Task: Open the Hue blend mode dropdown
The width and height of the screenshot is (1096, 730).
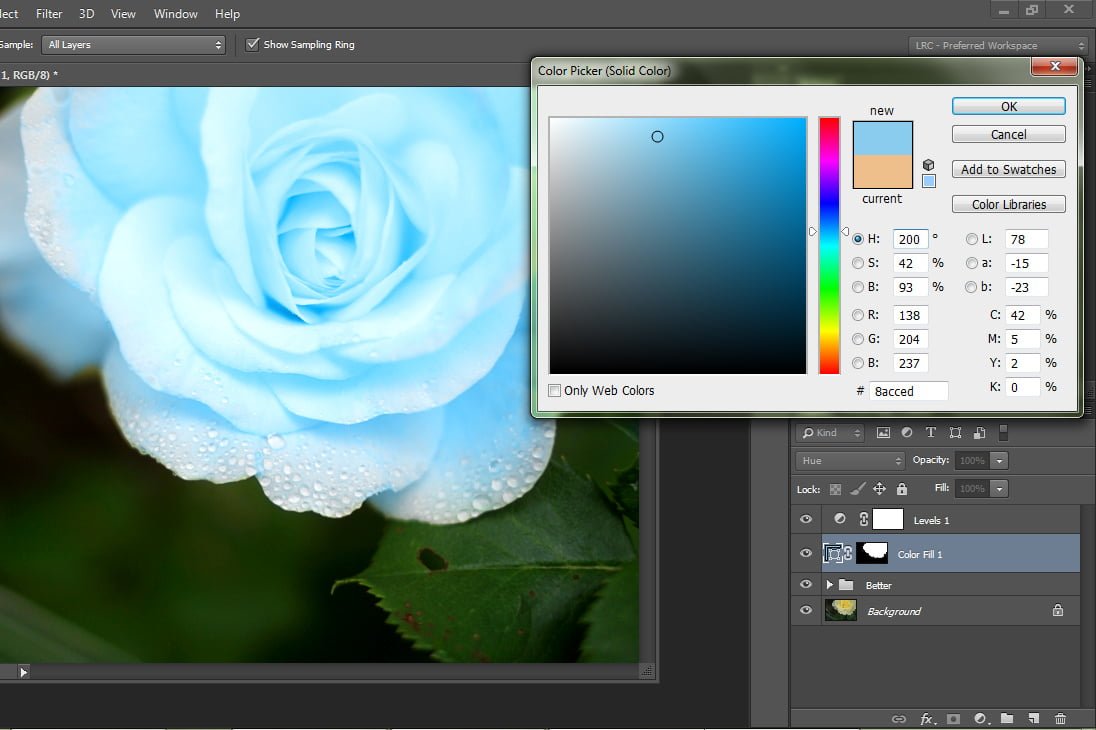Action: 850,460
